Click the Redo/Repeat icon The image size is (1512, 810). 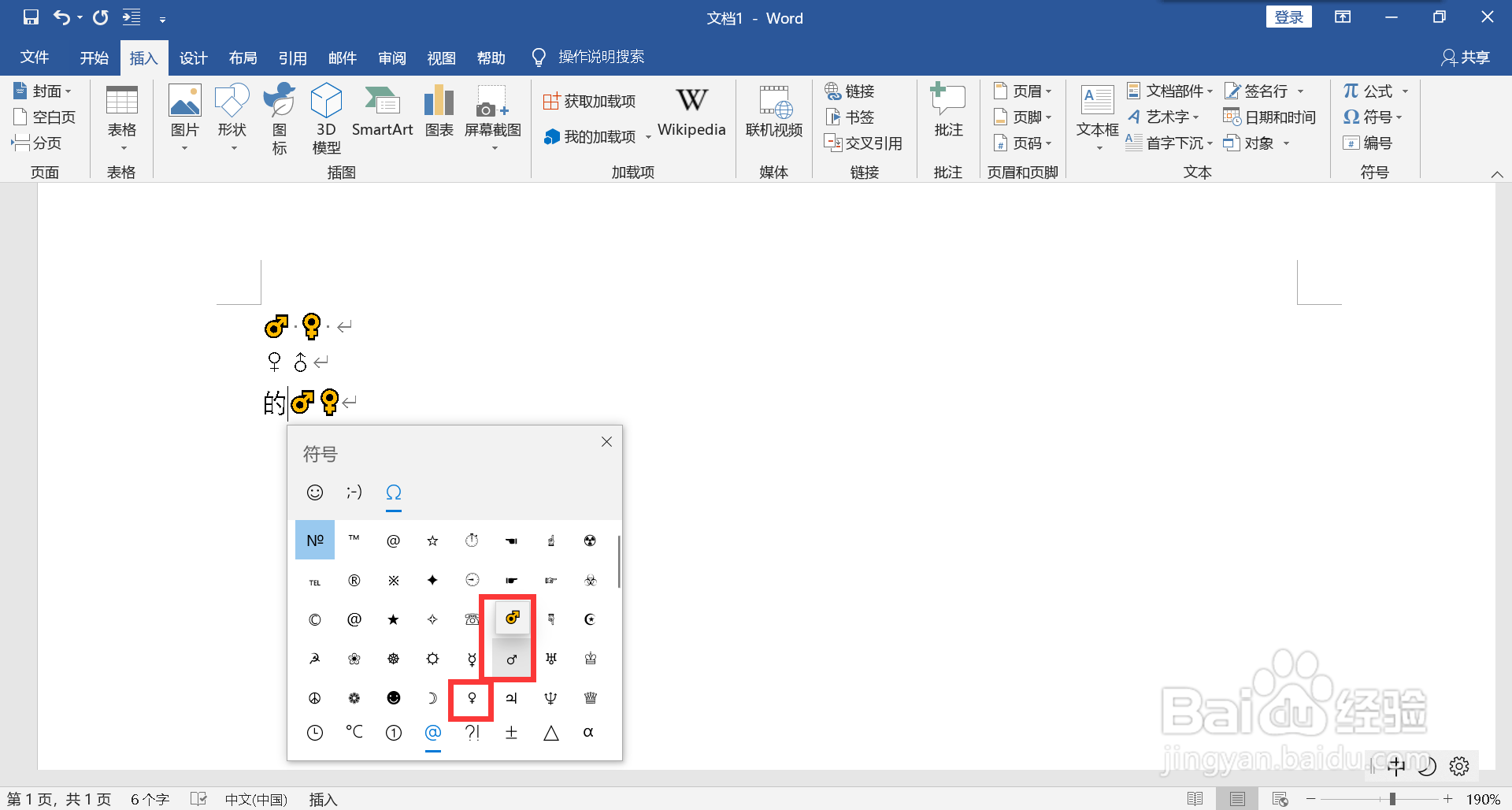point(101,17)
